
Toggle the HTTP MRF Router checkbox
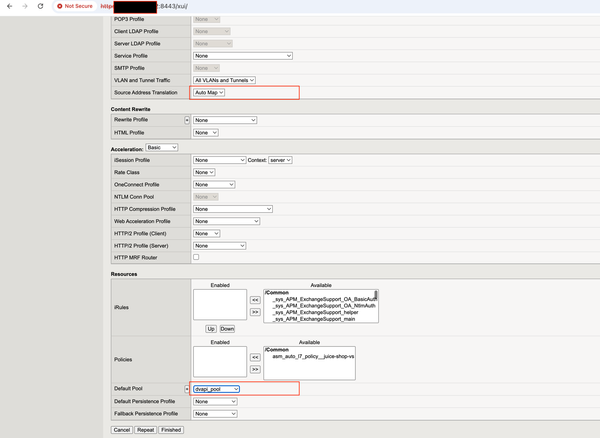[196, 257]
